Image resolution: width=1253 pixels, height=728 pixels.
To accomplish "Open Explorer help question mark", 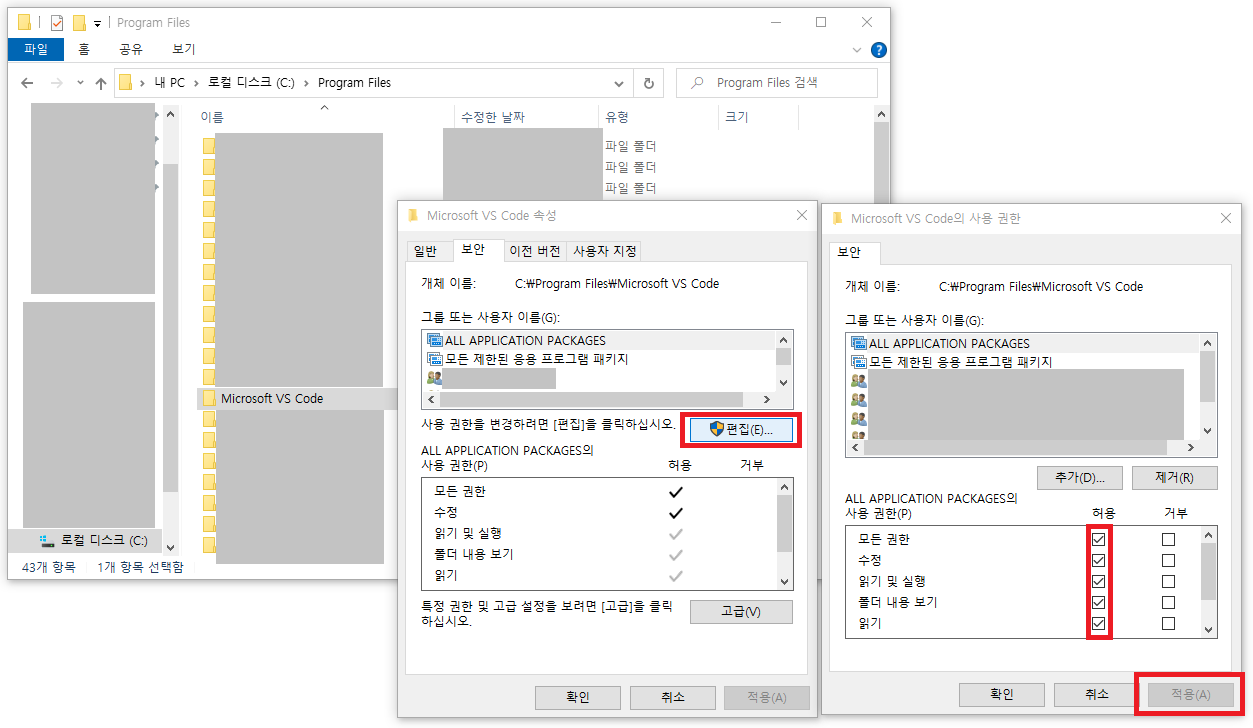I will coord(878,49).
